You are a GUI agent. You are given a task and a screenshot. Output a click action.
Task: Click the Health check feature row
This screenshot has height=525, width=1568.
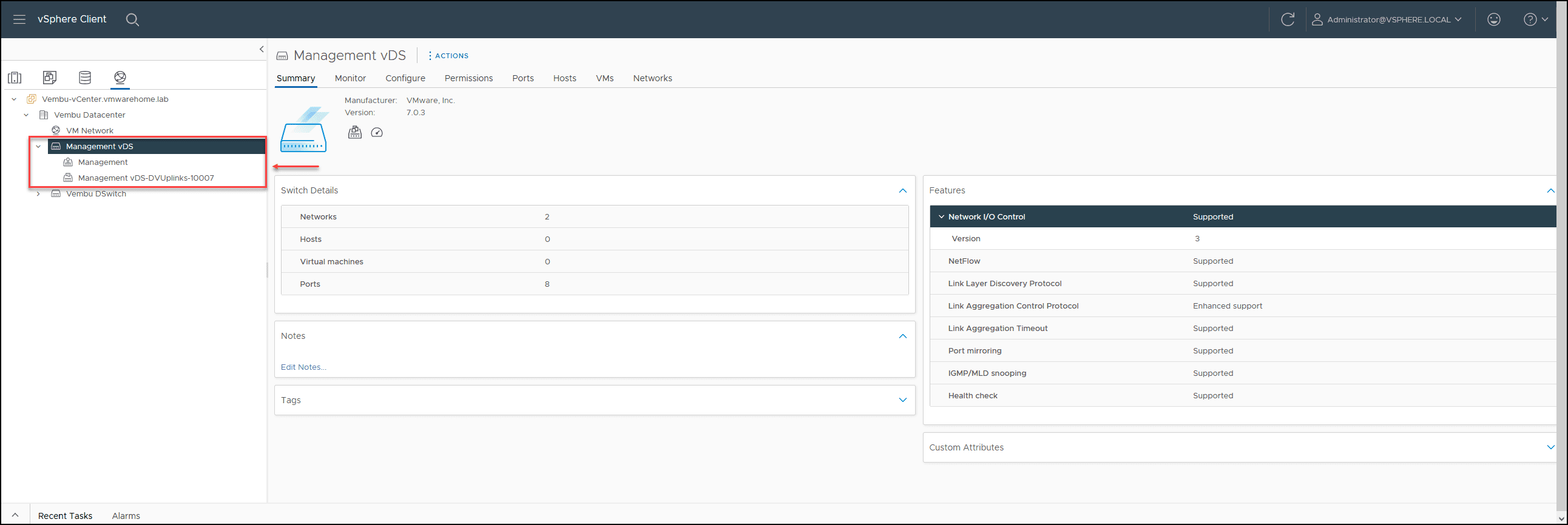click(1243, 396)
